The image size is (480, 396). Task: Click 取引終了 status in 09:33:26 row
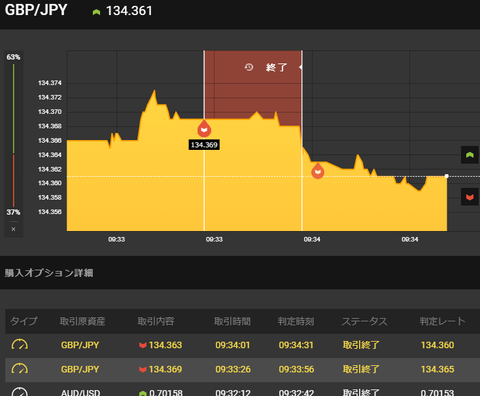click(361, 369)
